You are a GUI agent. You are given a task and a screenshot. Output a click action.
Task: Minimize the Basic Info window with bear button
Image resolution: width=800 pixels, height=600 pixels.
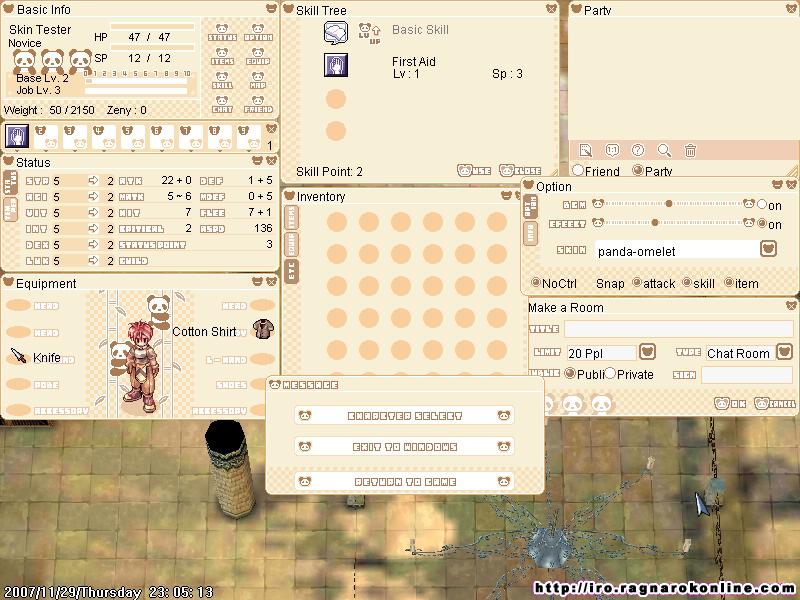271,8
